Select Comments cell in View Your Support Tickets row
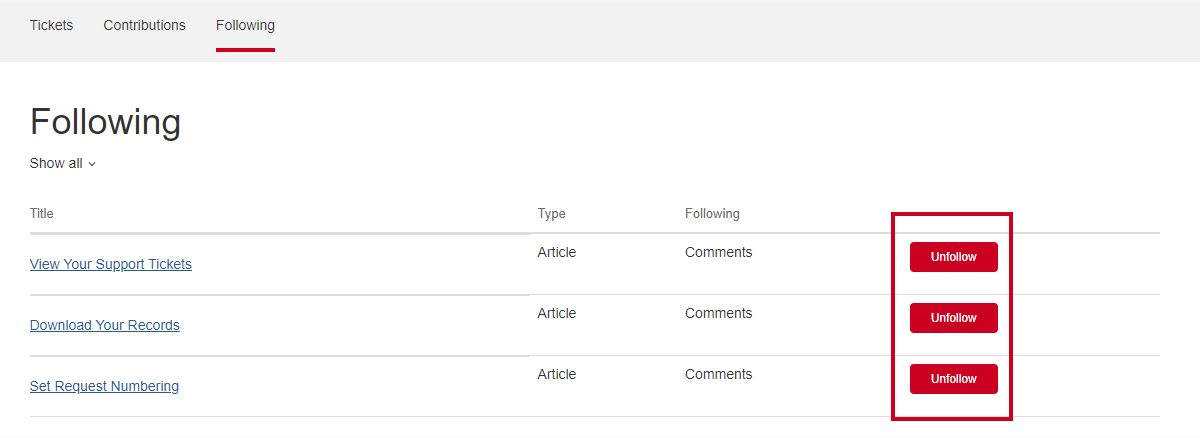 click(x=718, y=252)
